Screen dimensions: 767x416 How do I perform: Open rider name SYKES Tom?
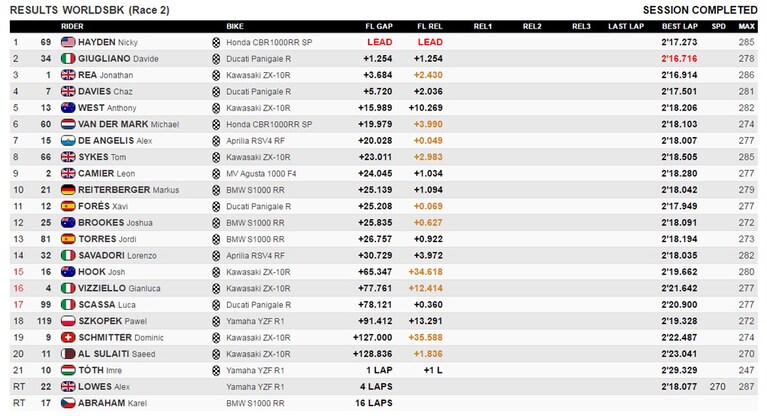[102, 157]
